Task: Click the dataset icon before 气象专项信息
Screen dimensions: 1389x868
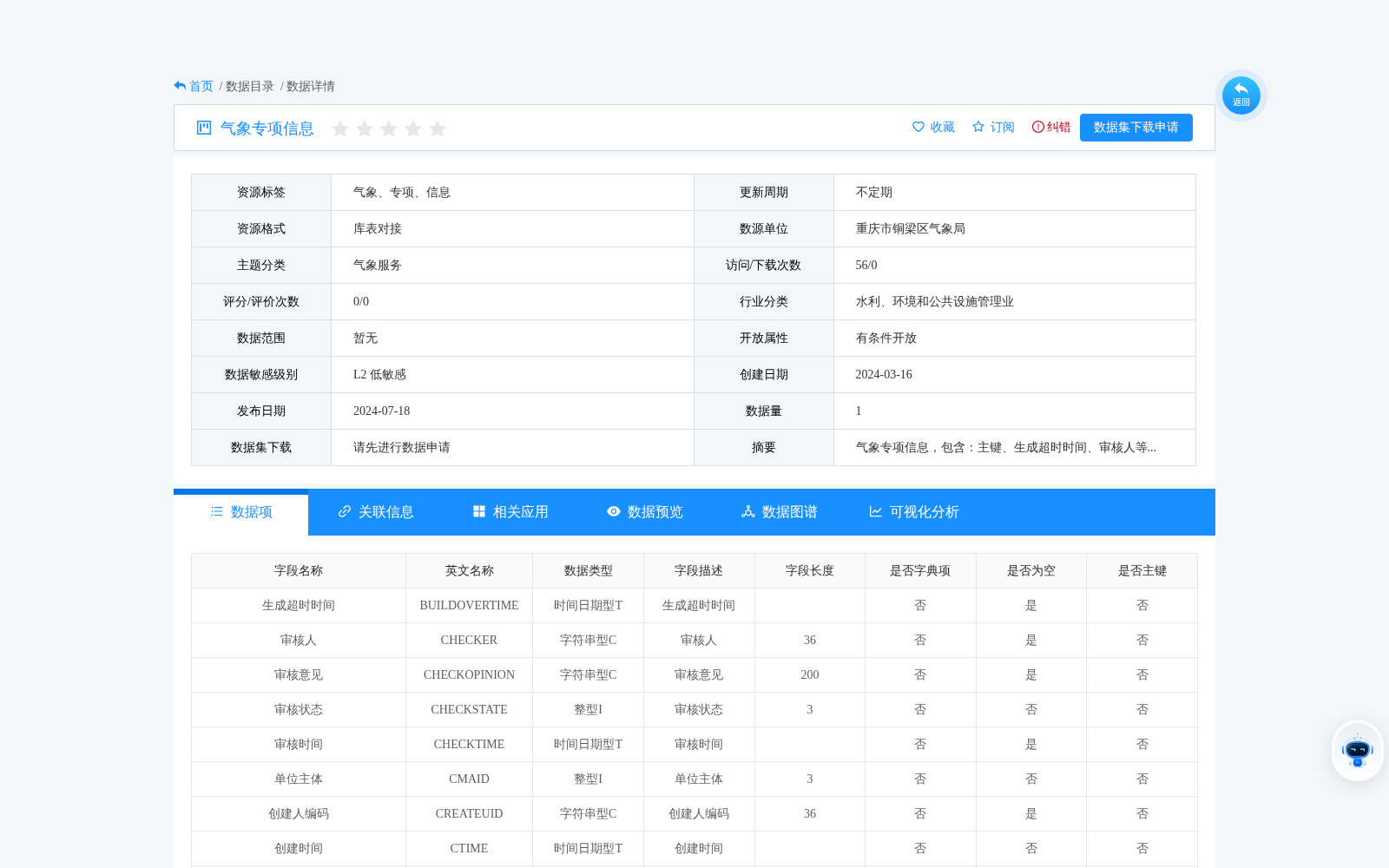Action: pyautogui.click(x=204, y=128)
